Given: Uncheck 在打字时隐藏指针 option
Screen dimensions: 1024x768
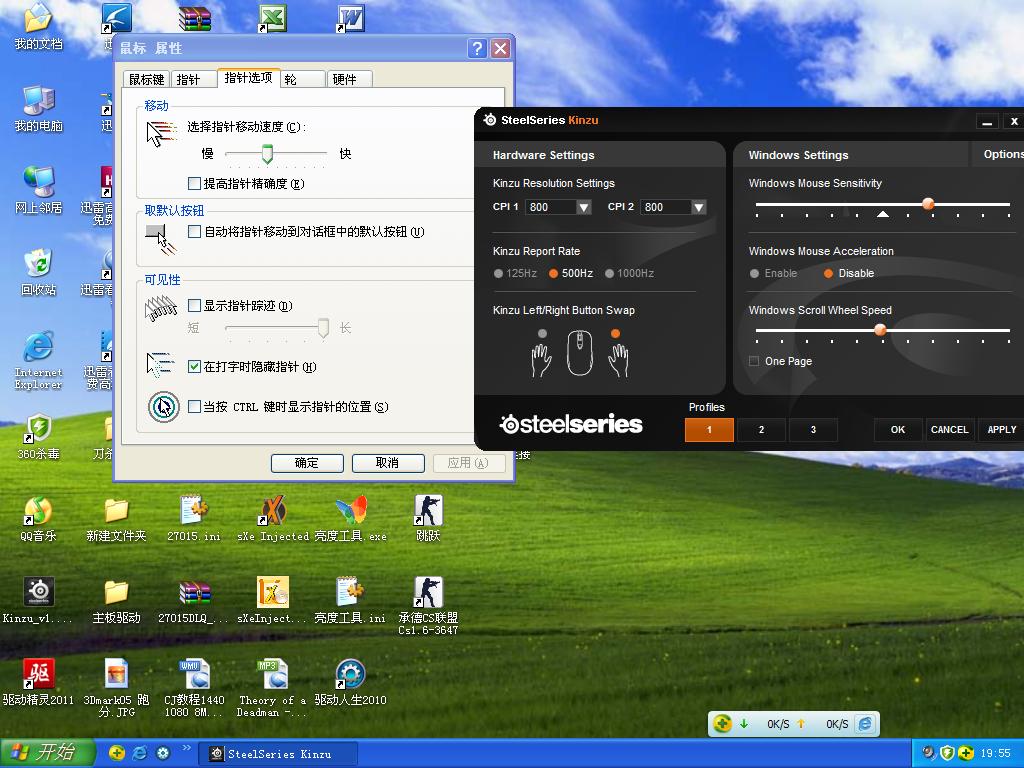Looking at the screenshot, I should pos(194,366).
